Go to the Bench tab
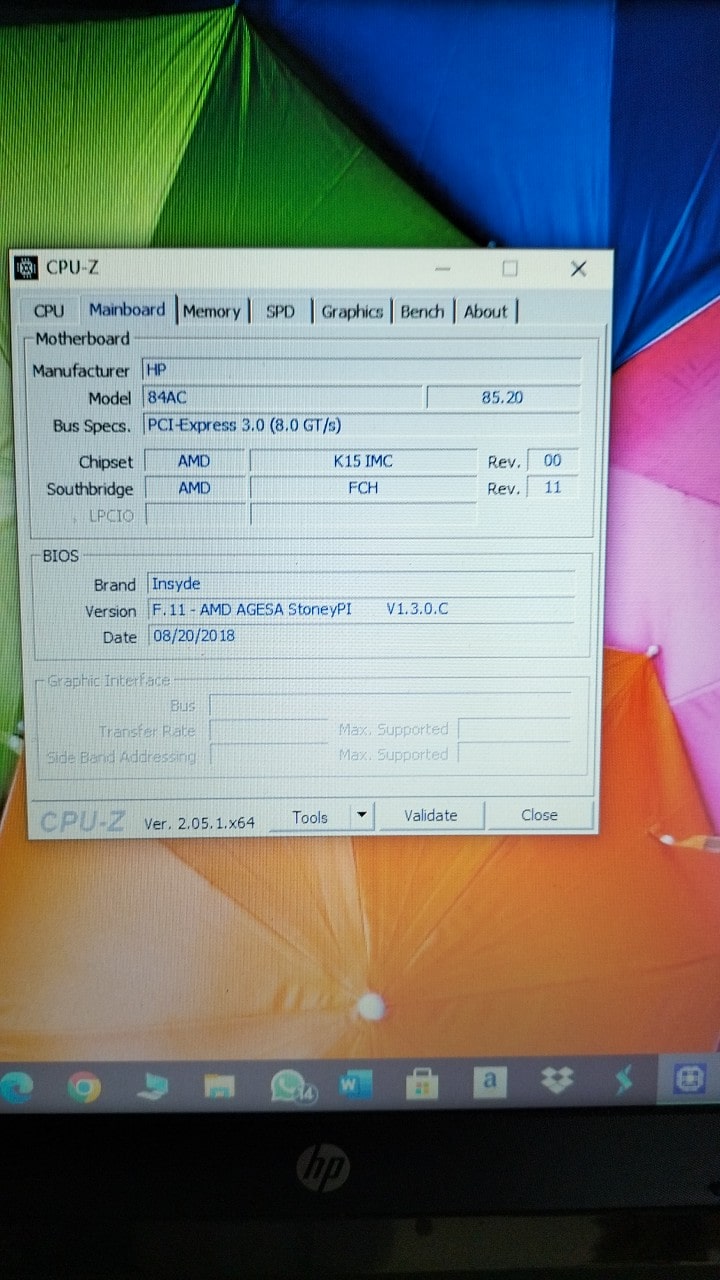 click(422, 312)
